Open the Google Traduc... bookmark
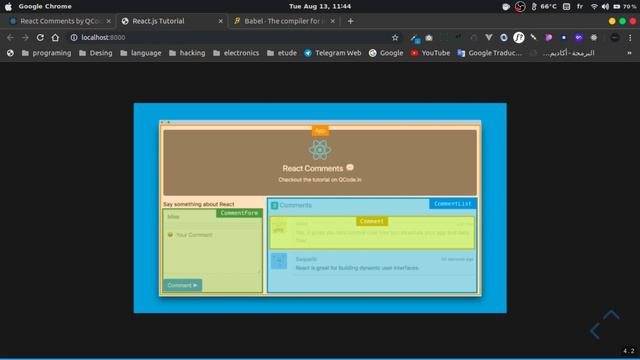This screenshot has height=360, width=640. 489,53
